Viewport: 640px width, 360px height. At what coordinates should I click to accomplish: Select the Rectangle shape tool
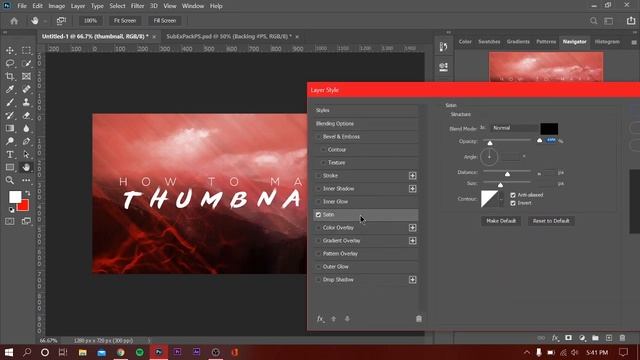(x=10, y=167)
